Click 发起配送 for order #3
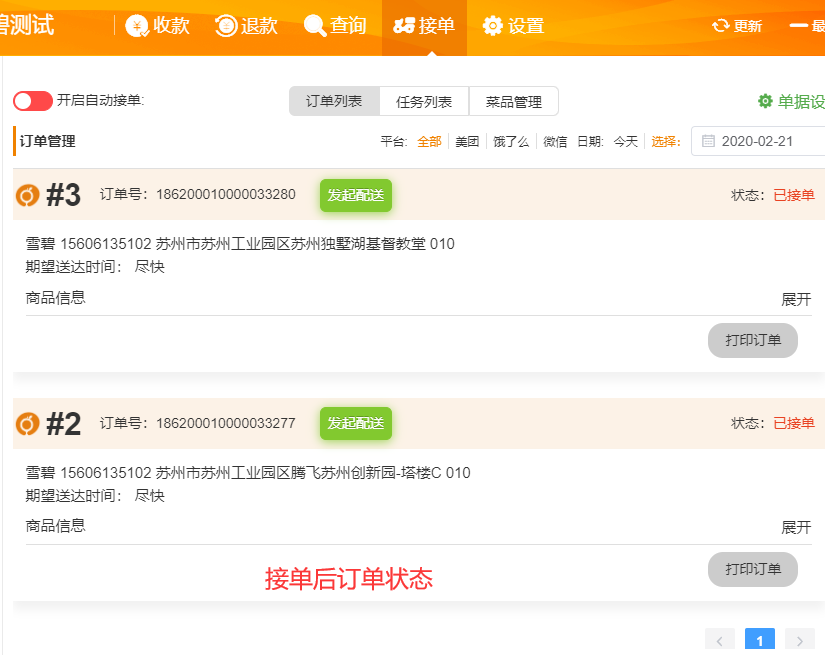Screen dimensions: 825x655 (x=356, y=196)
